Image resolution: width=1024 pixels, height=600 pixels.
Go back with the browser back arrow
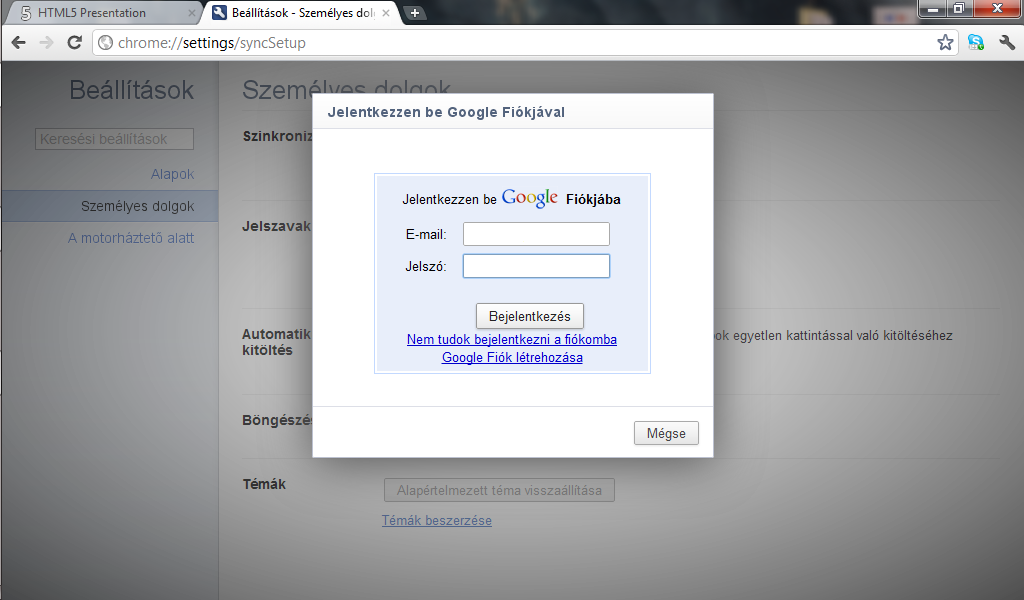point(18,43)
